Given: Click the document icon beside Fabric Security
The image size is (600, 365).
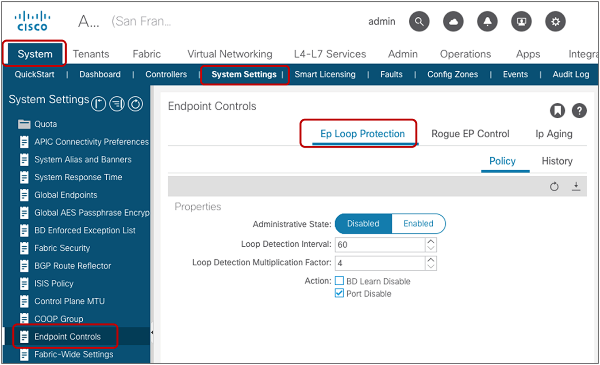Looking at the screenshot, I should click(x=24, y=248).
